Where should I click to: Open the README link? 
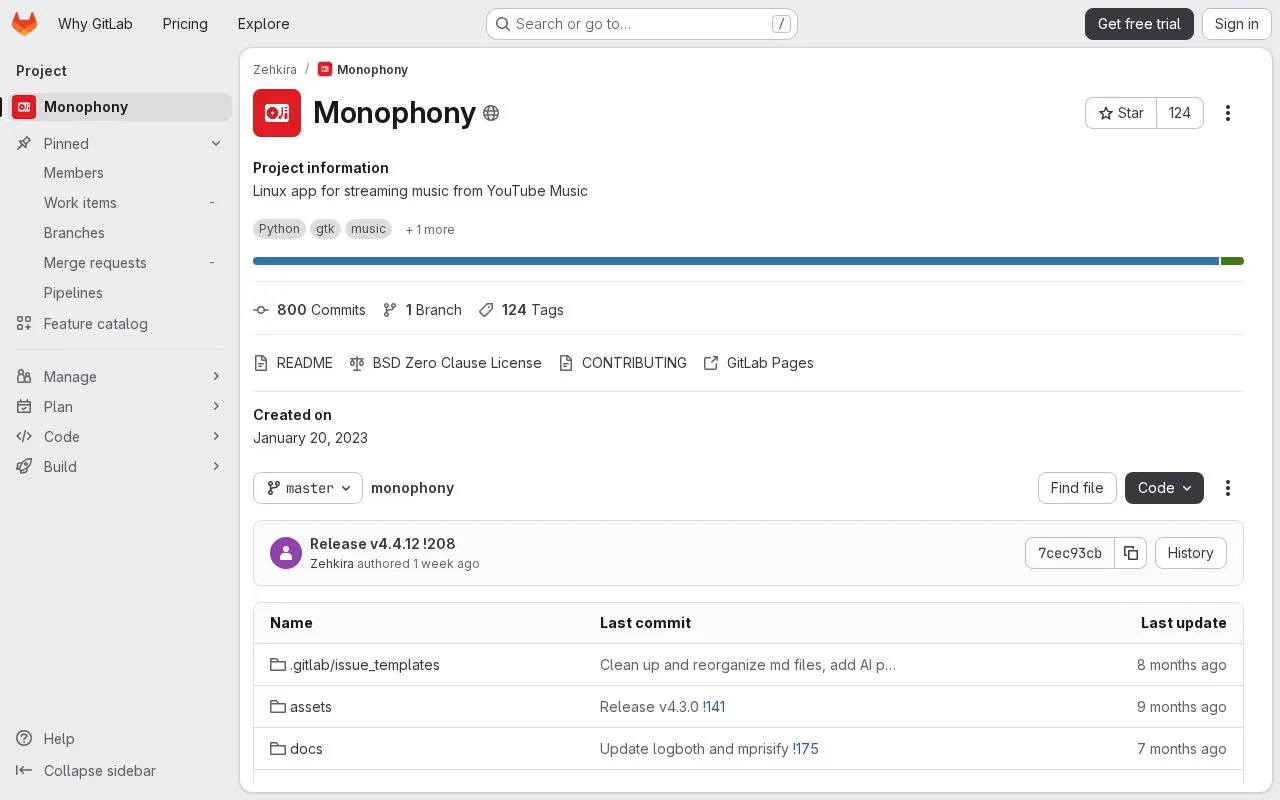click(293, 363)
